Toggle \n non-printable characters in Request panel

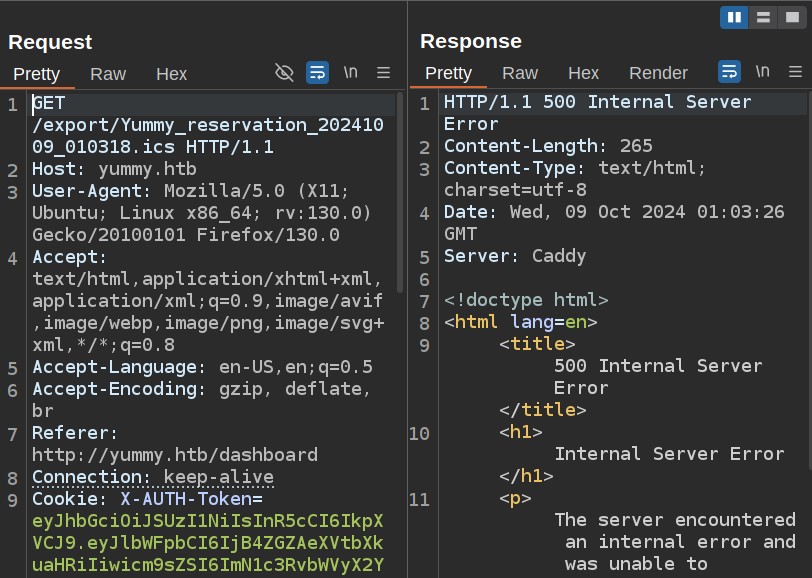click(x=350, y=72)
